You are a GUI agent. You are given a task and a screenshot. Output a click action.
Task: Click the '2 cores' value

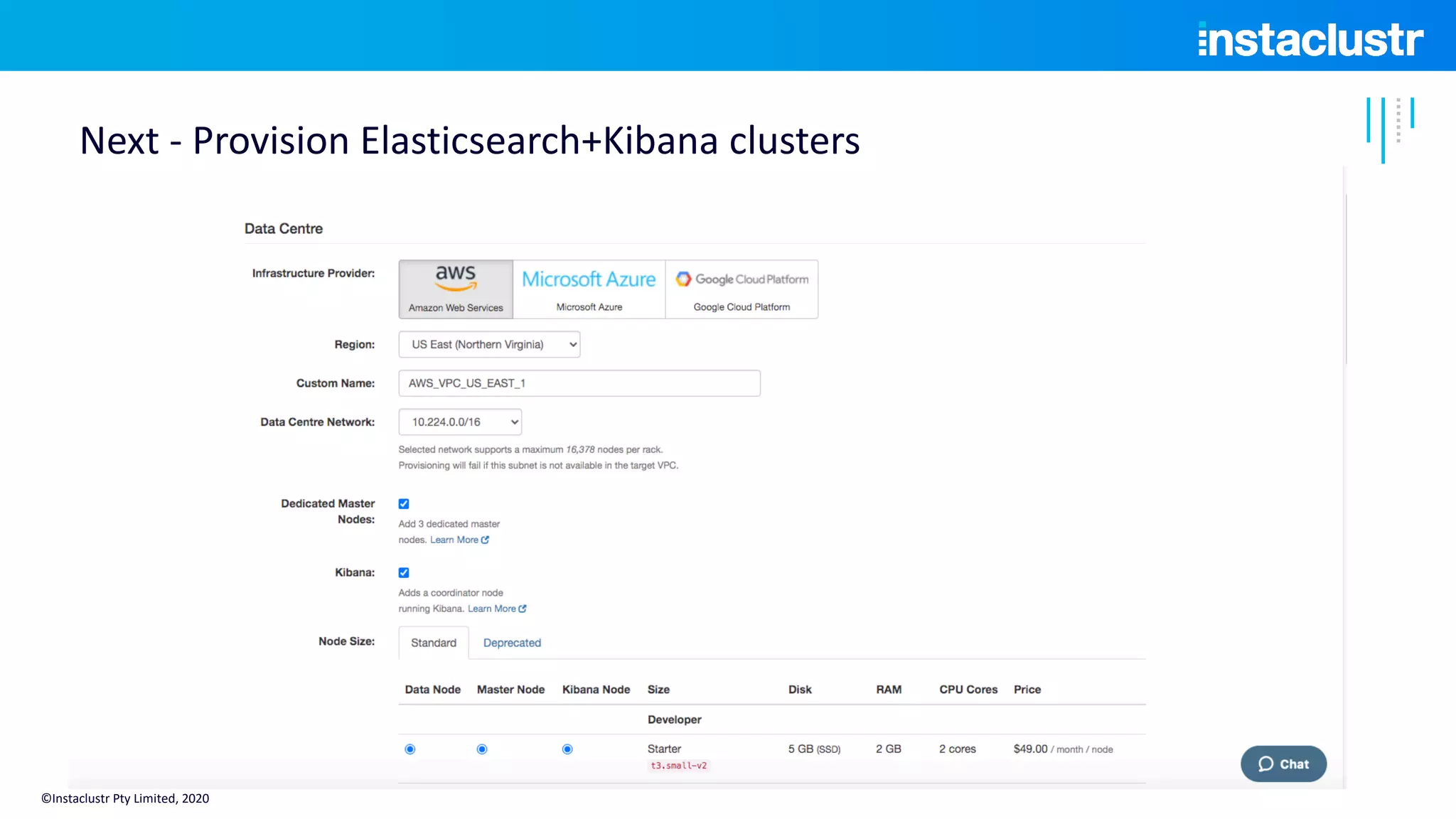click(958, 749)
